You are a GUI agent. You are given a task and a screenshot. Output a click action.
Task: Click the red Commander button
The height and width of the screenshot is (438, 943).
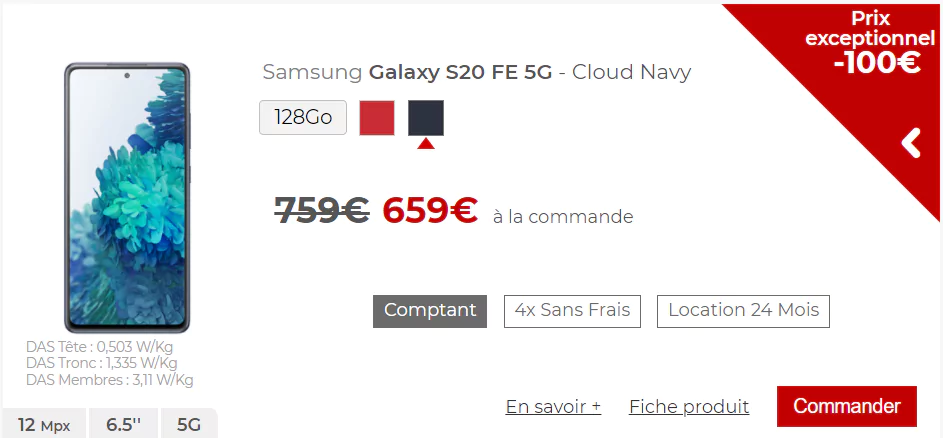tap(847, 406)
